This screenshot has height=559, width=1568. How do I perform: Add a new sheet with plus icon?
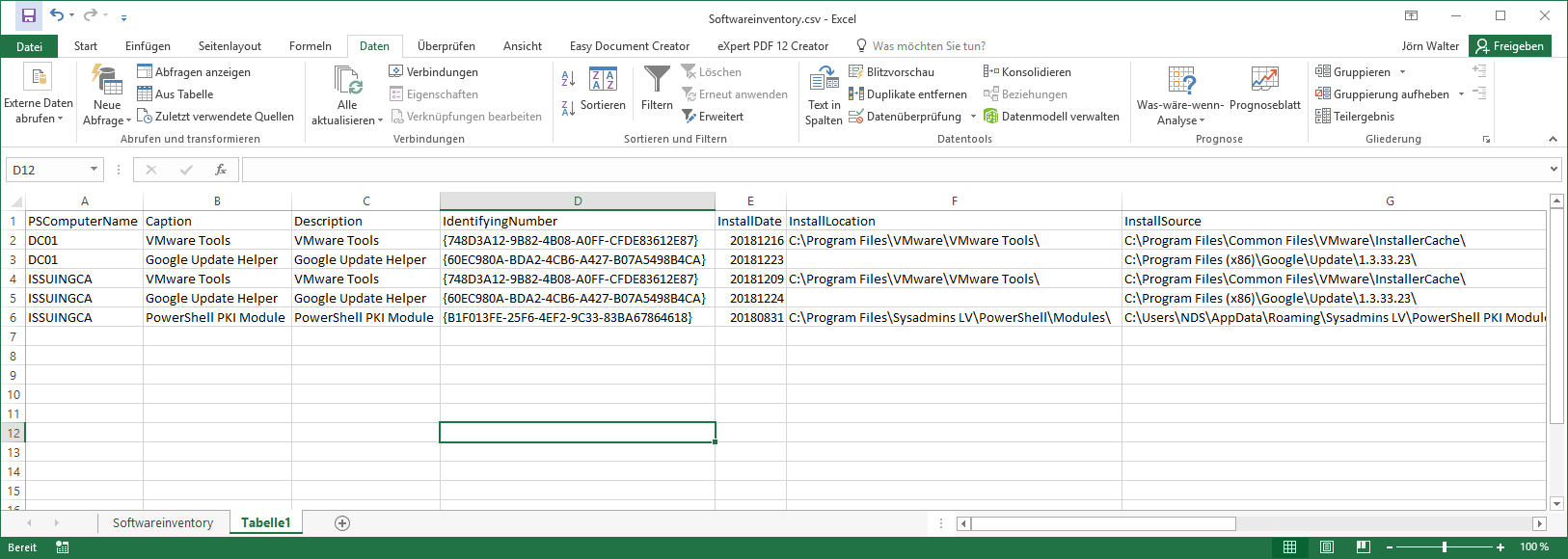(342, 523)
